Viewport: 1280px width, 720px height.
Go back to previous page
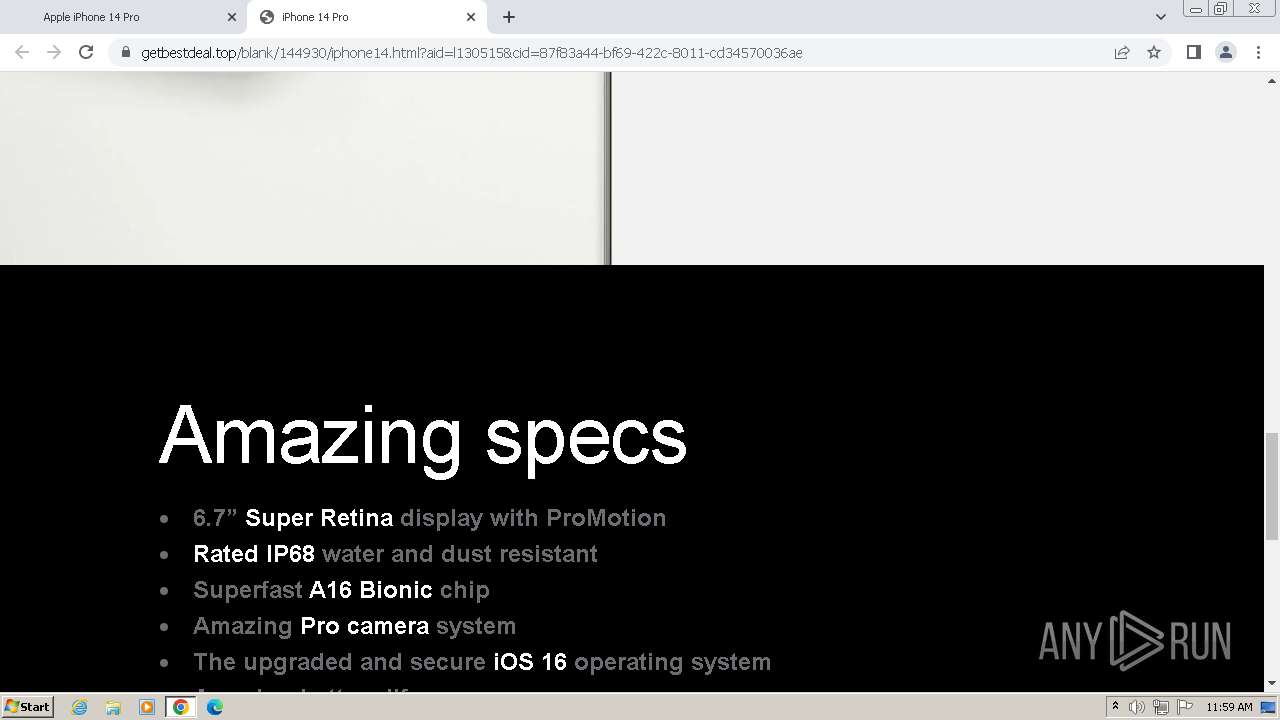[22, 53]
